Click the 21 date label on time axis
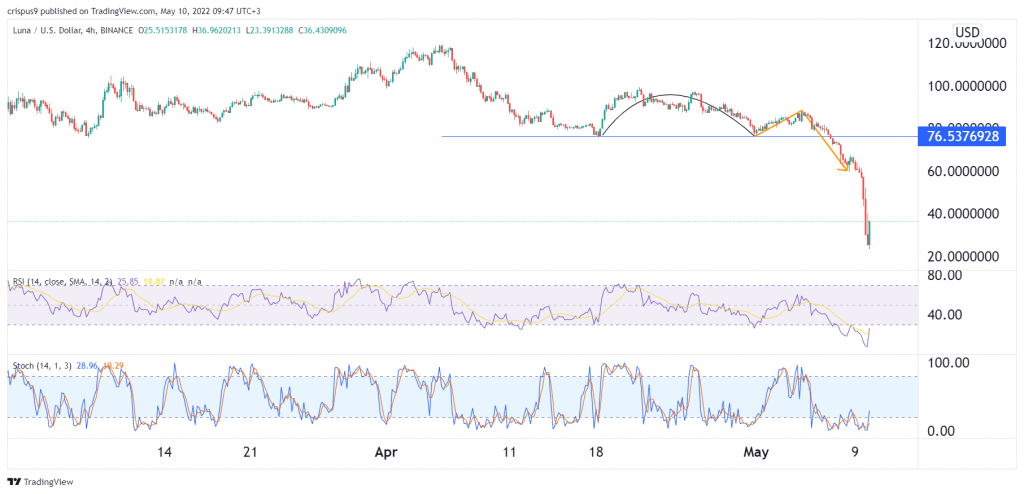The width and height of the screenshot is (1024, 494). [x=251, y=452]
